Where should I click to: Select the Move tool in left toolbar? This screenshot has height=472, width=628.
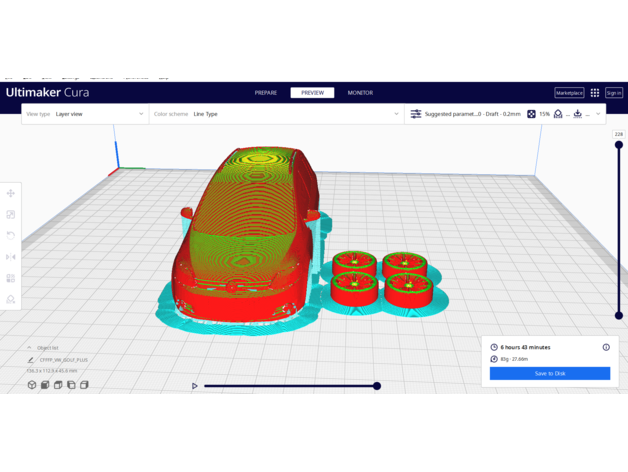click(x=11, y=193)
